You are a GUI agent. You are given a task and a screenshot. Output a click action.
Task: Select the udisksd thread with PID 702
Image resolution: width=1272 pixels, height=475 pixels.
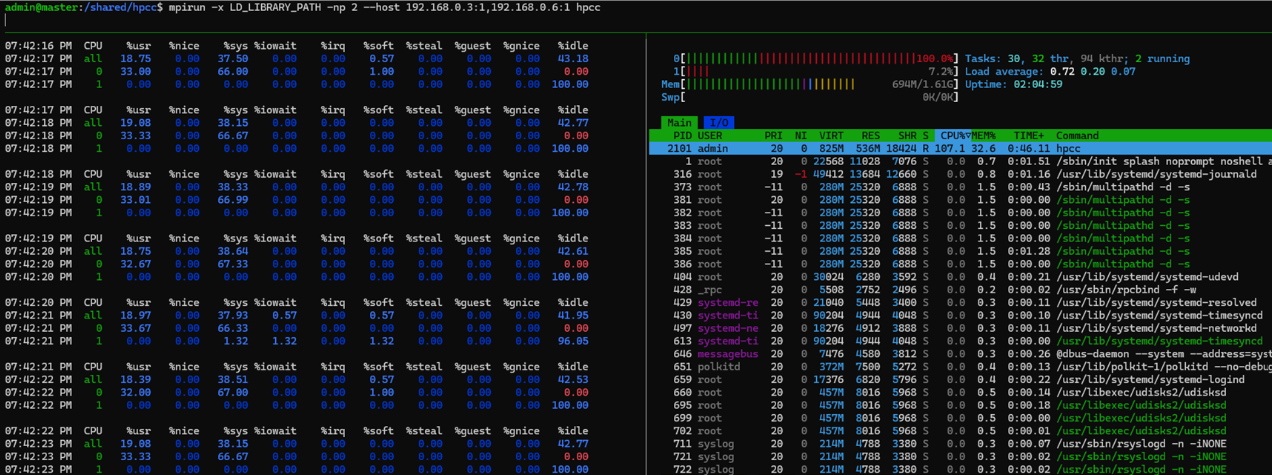[x=960, y=430]
